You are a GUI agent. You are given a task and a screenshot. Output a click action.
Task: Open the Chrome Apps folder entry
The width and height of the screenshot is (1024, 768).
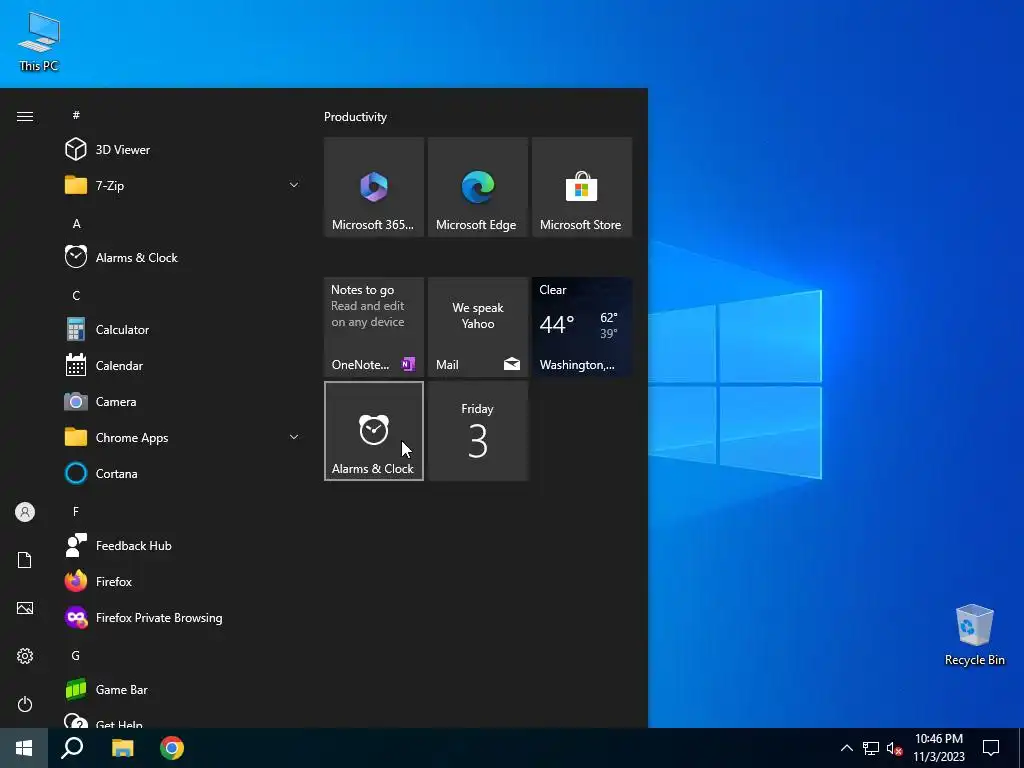pyautogui.click(x=182, y=438)
